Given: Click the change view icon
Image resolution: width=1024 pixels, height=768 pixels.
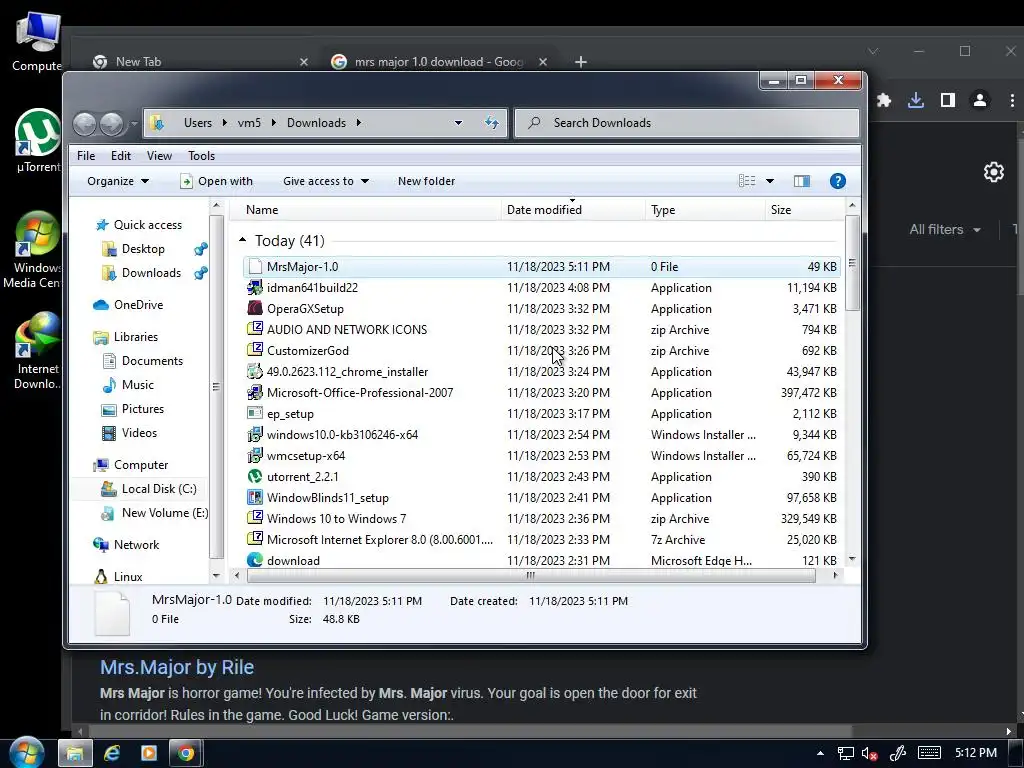Looking at the screenshot, I should click(746, 181).
